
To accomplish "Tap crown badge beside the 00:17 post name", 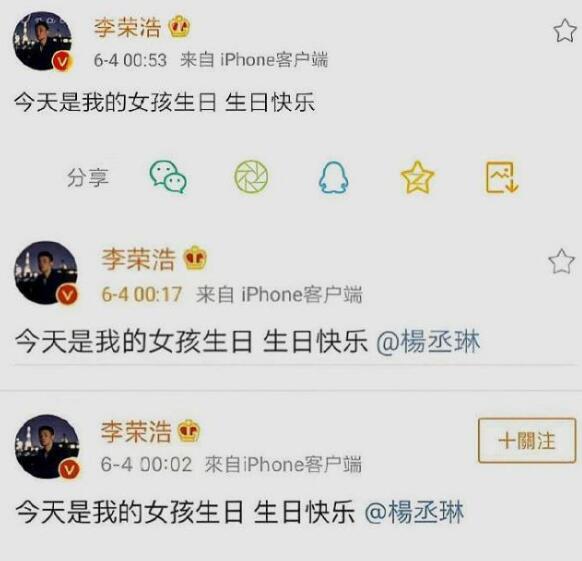I will [x=195, y=258].
